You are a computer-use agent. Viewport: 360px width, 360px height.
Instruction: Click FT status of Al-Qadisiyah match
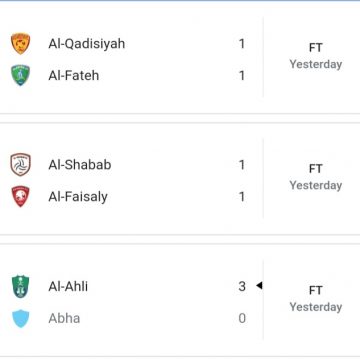pos(316,48)
